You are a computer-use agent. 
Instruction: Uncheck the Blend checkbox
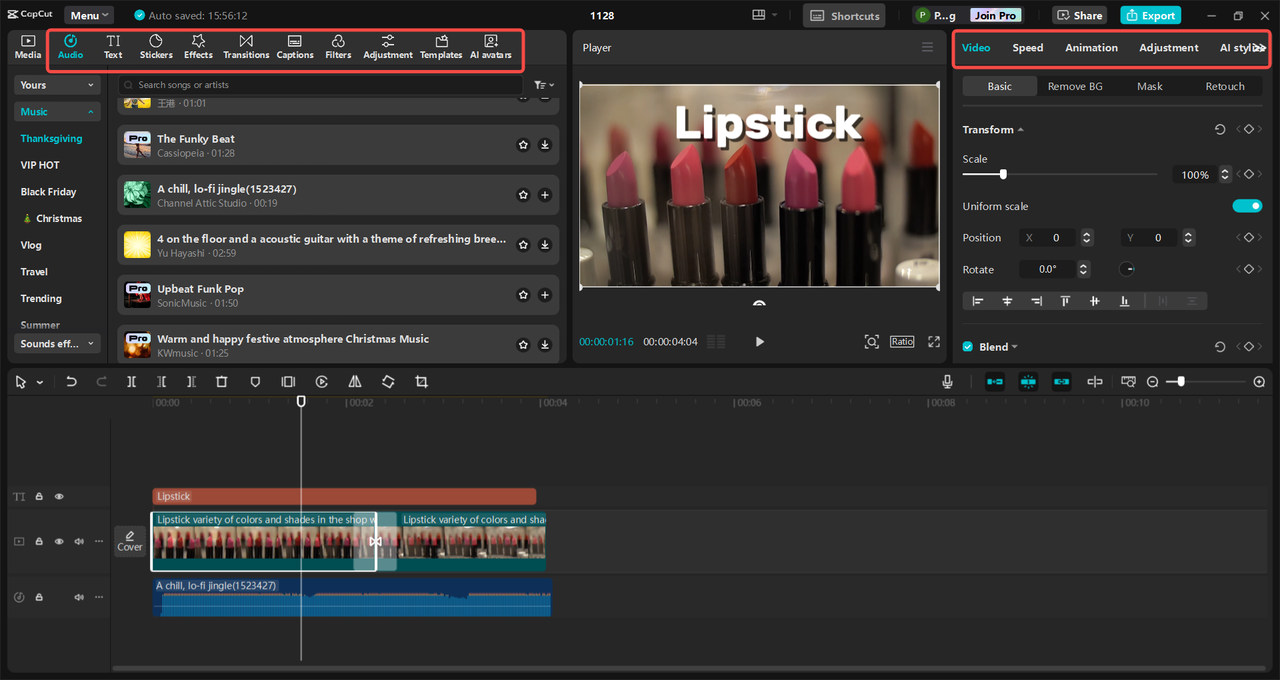pyautogui.click(x=967, y=347)
